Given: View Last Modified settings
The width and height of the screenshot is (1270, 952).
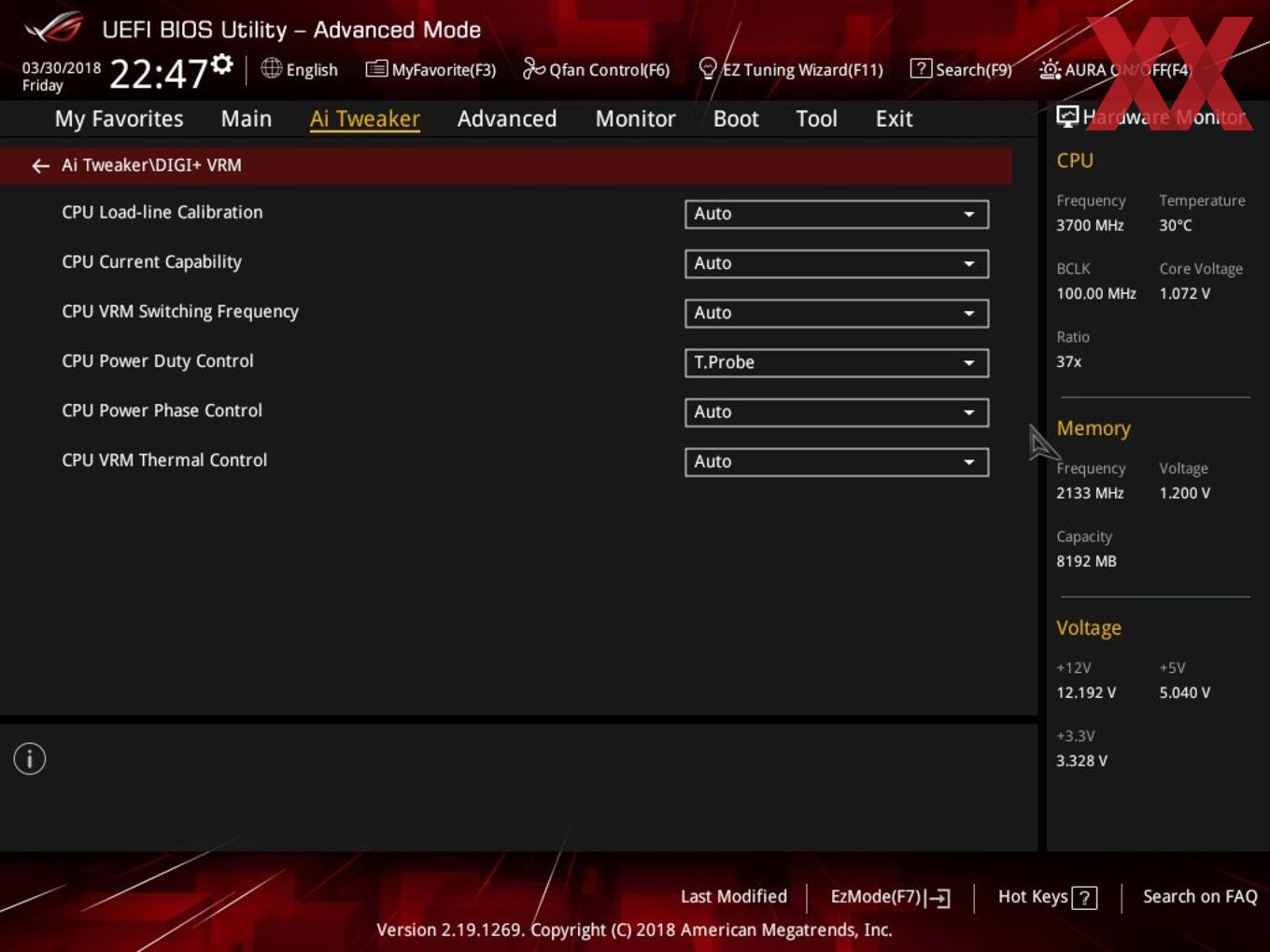Looking at the screenshot, I should [734, 897].
